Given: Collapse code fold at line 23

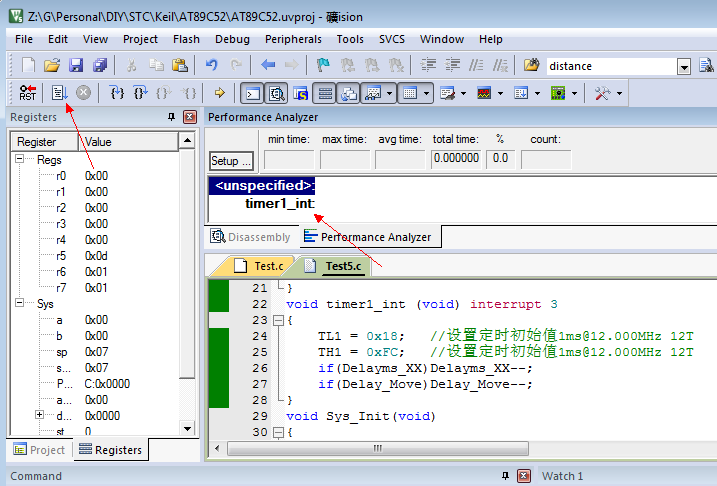Looking at the screenshot, I should 278,320.
